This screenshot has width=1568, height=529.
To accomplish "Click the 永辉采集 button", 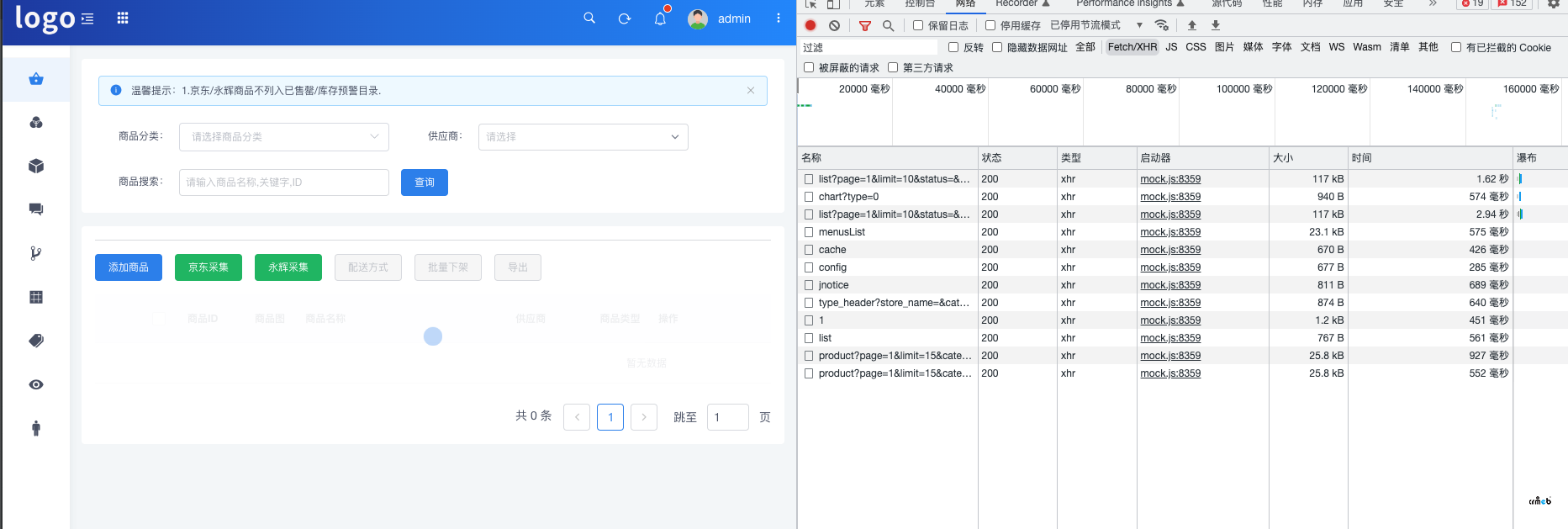I will click(288, 267).
